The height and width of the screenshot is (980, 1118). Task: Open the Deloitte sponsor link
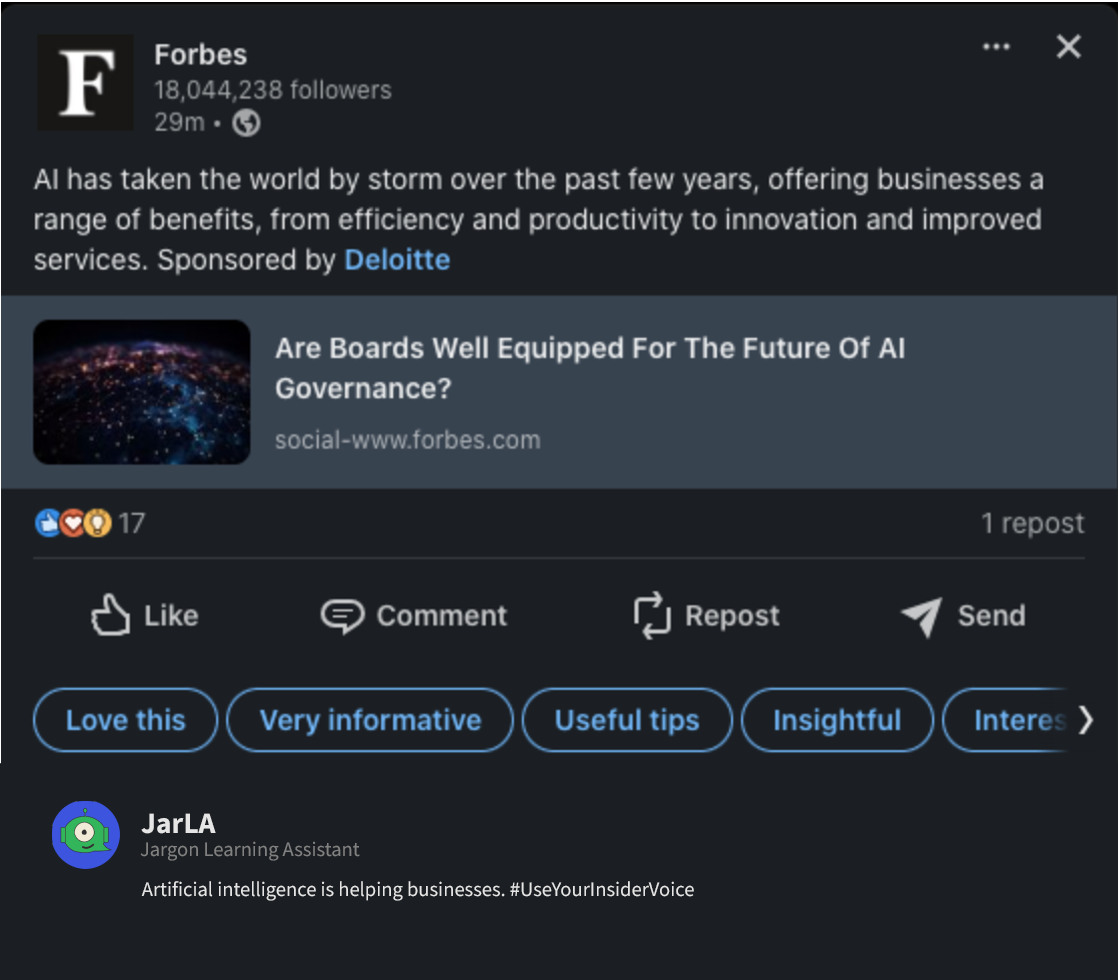[x=397, y=260]
